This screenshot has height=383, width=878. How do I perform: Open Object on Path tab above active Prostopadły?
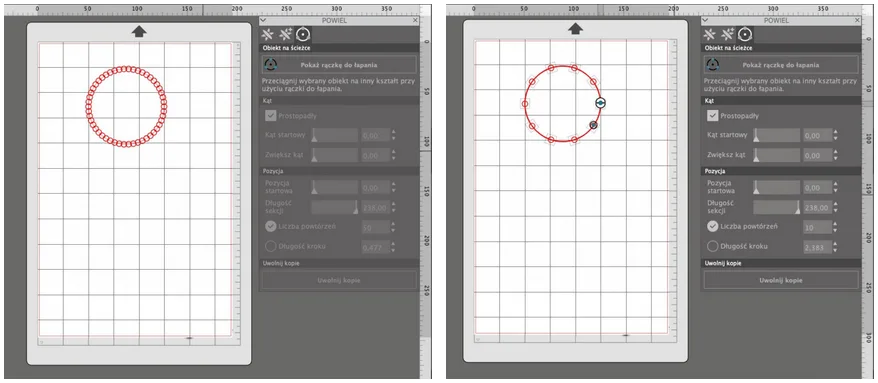pyautogui.click(x=744, y=35)
